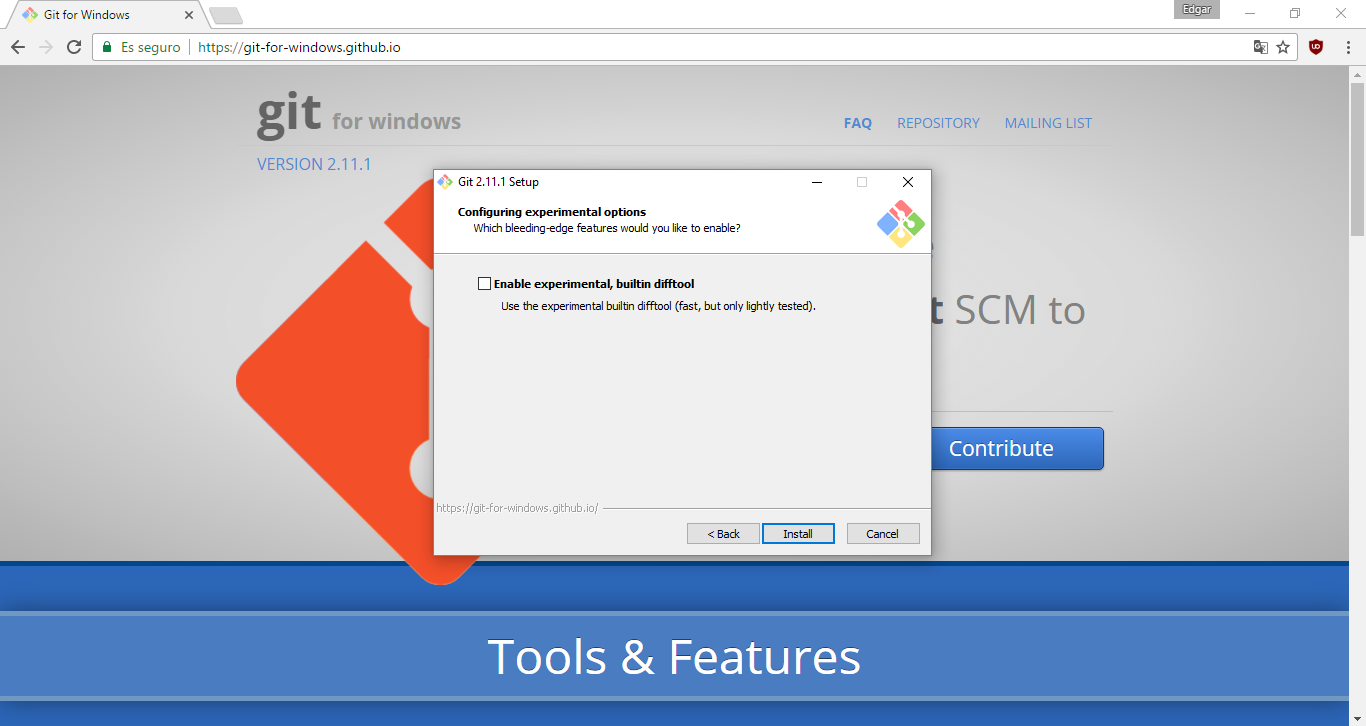Click the 'git for windows' logo heading
The image size is (1366, 726).
(359, 116)
